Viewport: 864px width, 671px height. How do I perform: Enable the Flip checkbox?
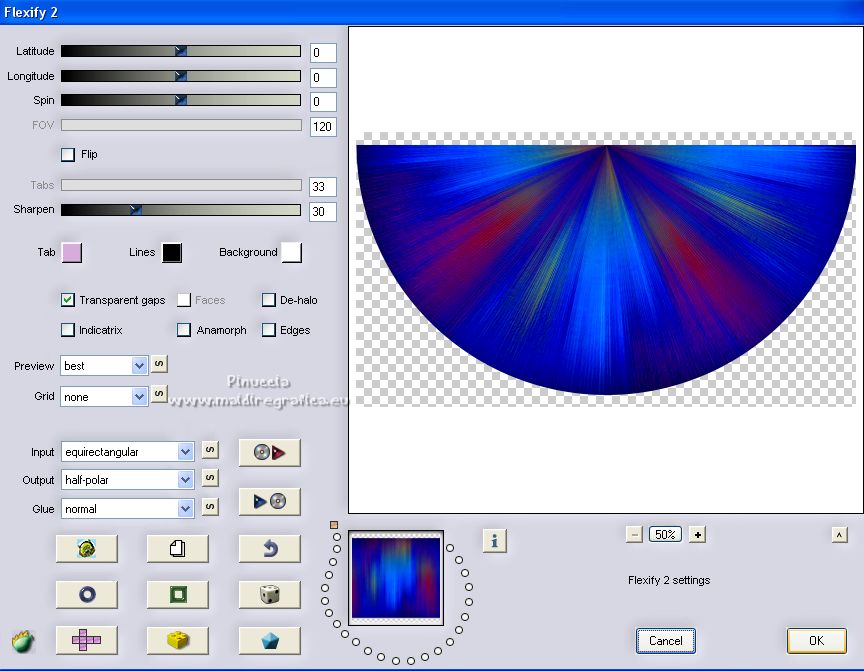(x=68, y=154)
